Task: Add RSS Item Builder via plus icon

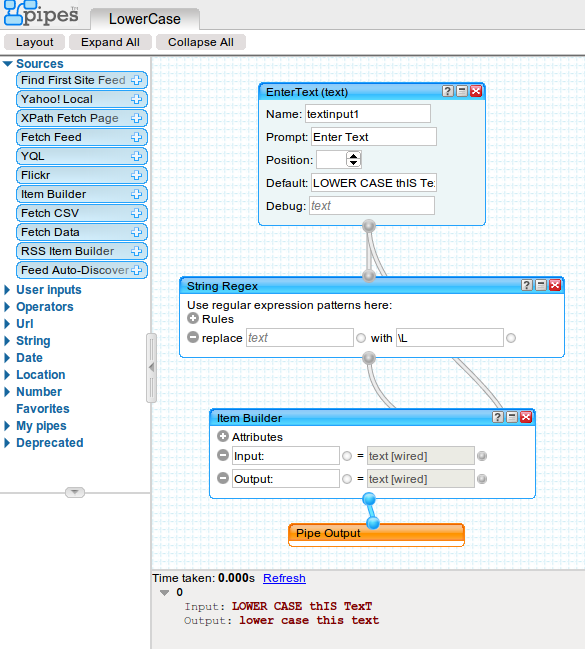Action: point(136,251)
